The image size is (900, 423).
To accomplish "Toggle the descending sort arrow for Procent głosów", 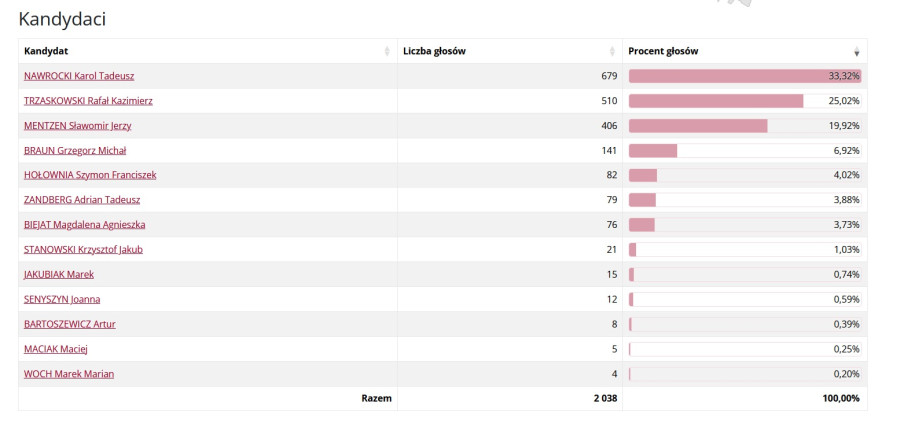I will click(x=856, y=51).
